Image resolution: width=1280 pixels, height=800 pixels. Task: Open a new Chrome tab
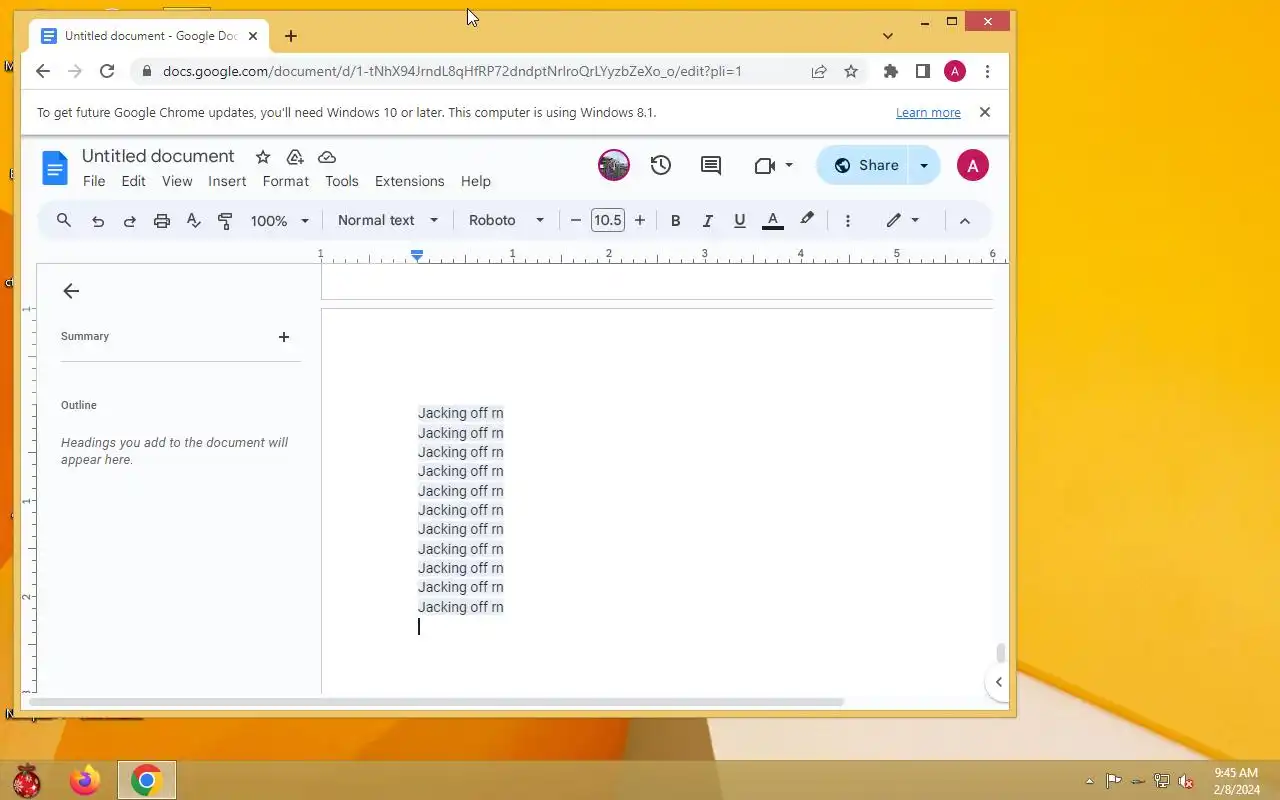tap(290, 36)
